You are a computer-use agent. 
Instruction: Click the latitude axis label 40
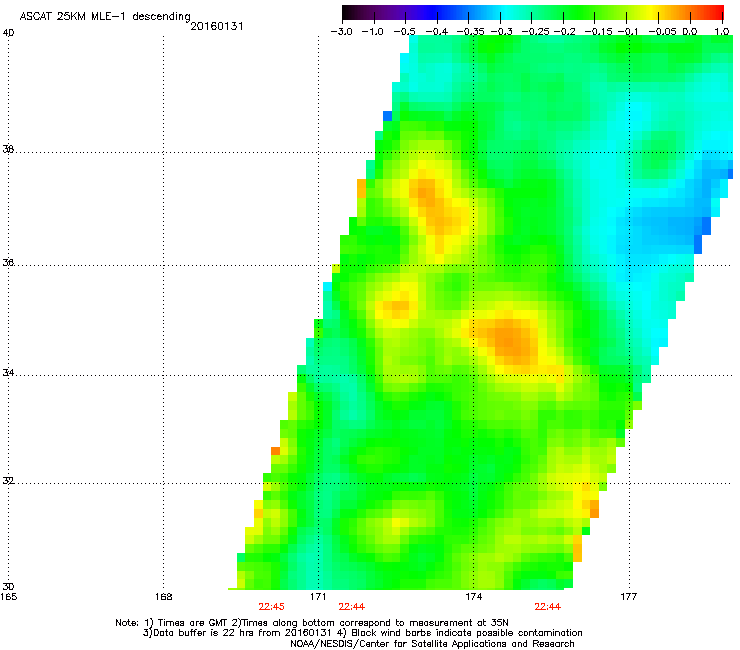tap(8, 33)
